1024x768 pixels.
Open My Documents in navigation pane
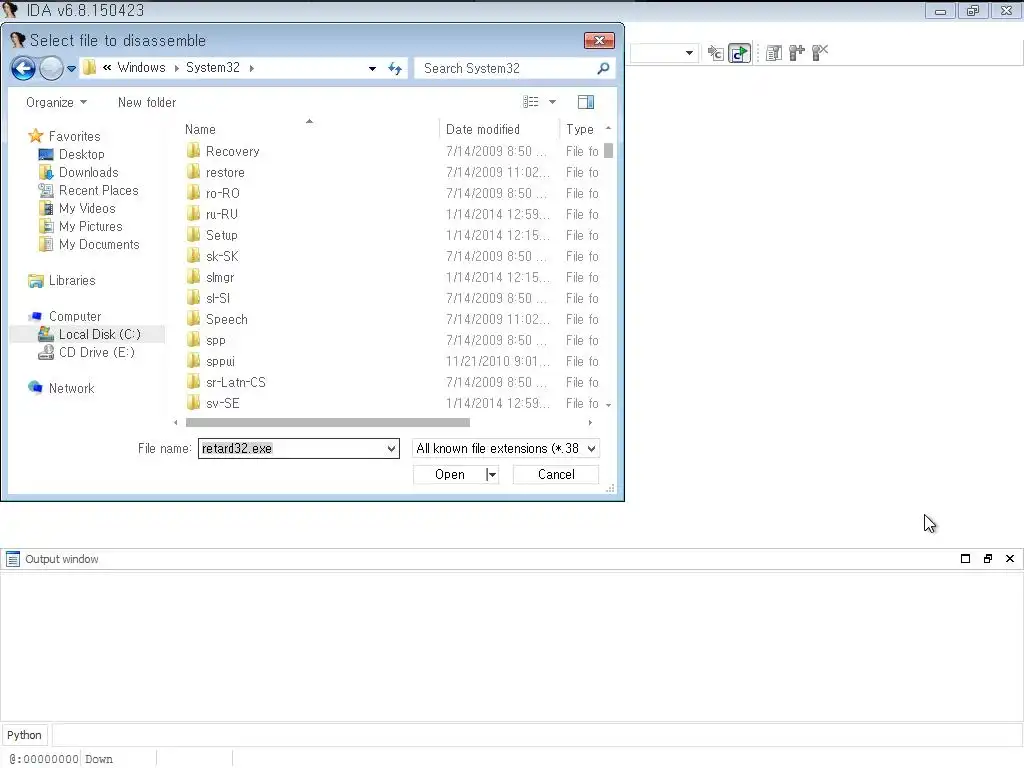99,244
